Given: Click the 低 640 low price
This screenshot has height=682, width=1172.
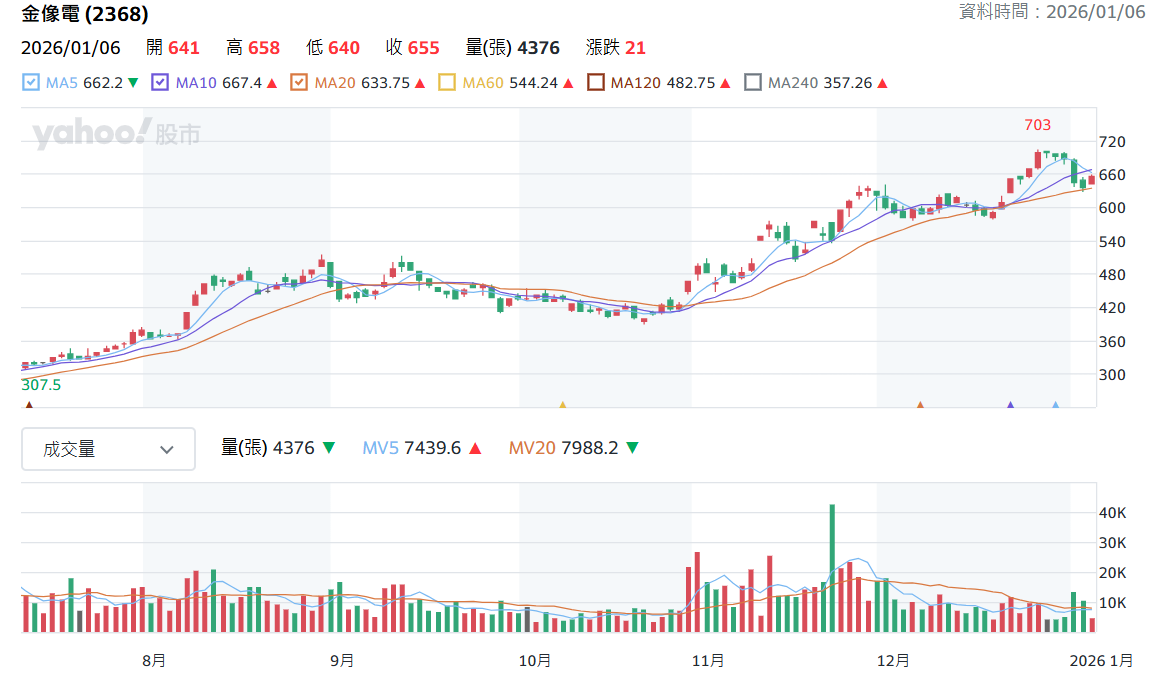Looking at the screenshot, I should pyautogui.click(x=333, y=48).
